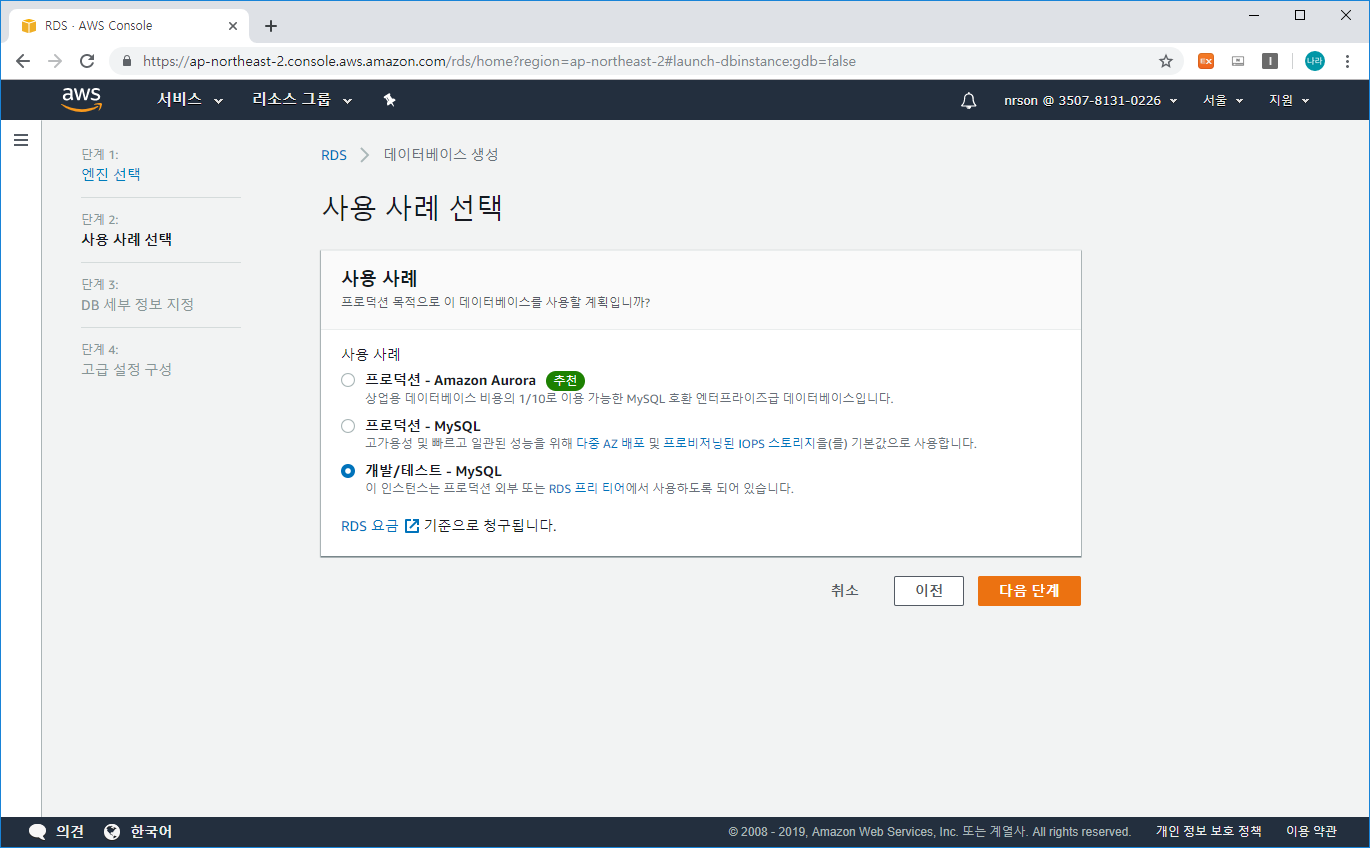This screenshot has height=848, width=1370.
Task: Click the RDS breadcrumb link
Action: coord(334,155)
